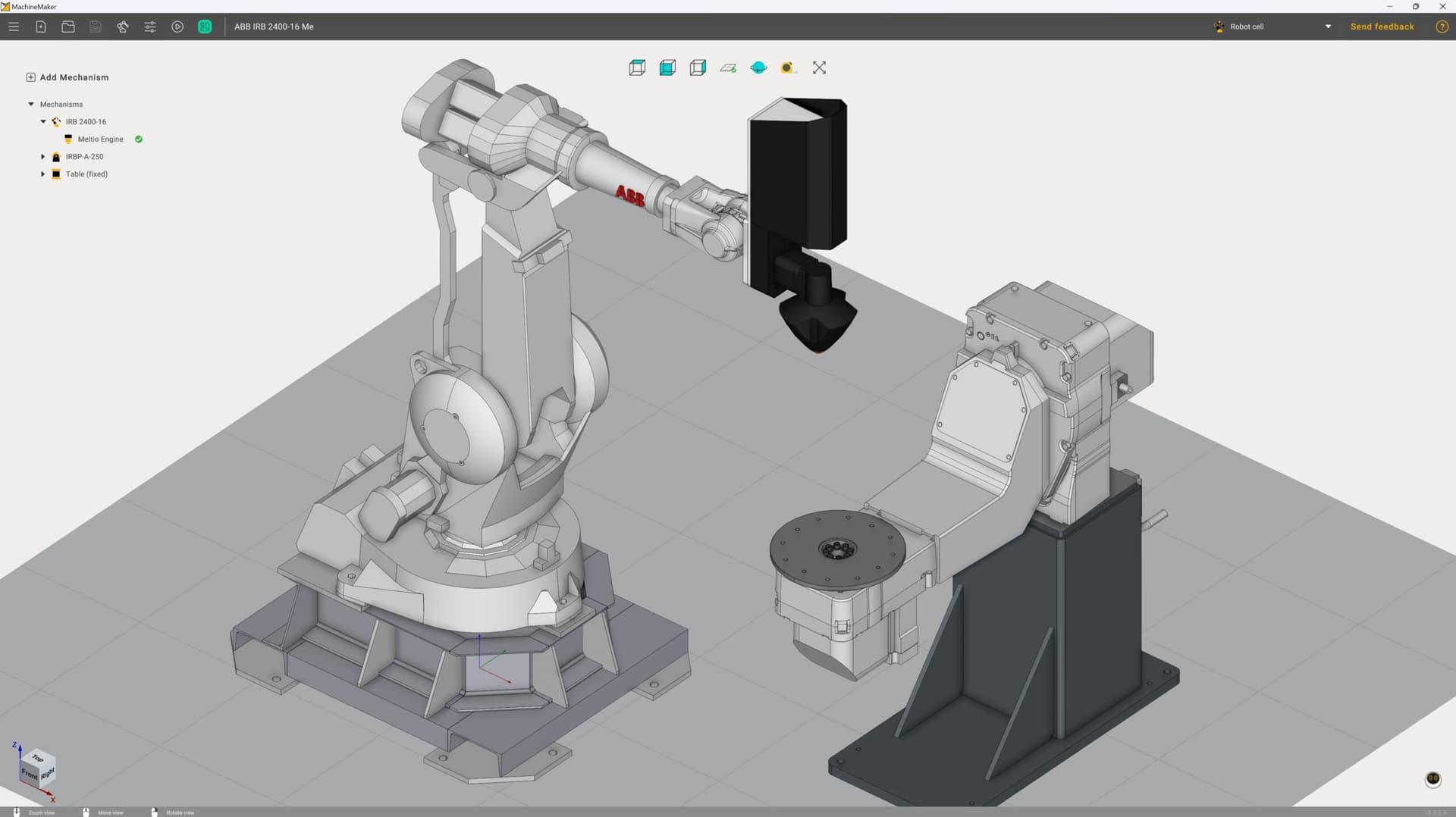This screenshot has width=1456, height=817.
Task: Collapse the Mechanisms tree section
Action: (31, 104)
